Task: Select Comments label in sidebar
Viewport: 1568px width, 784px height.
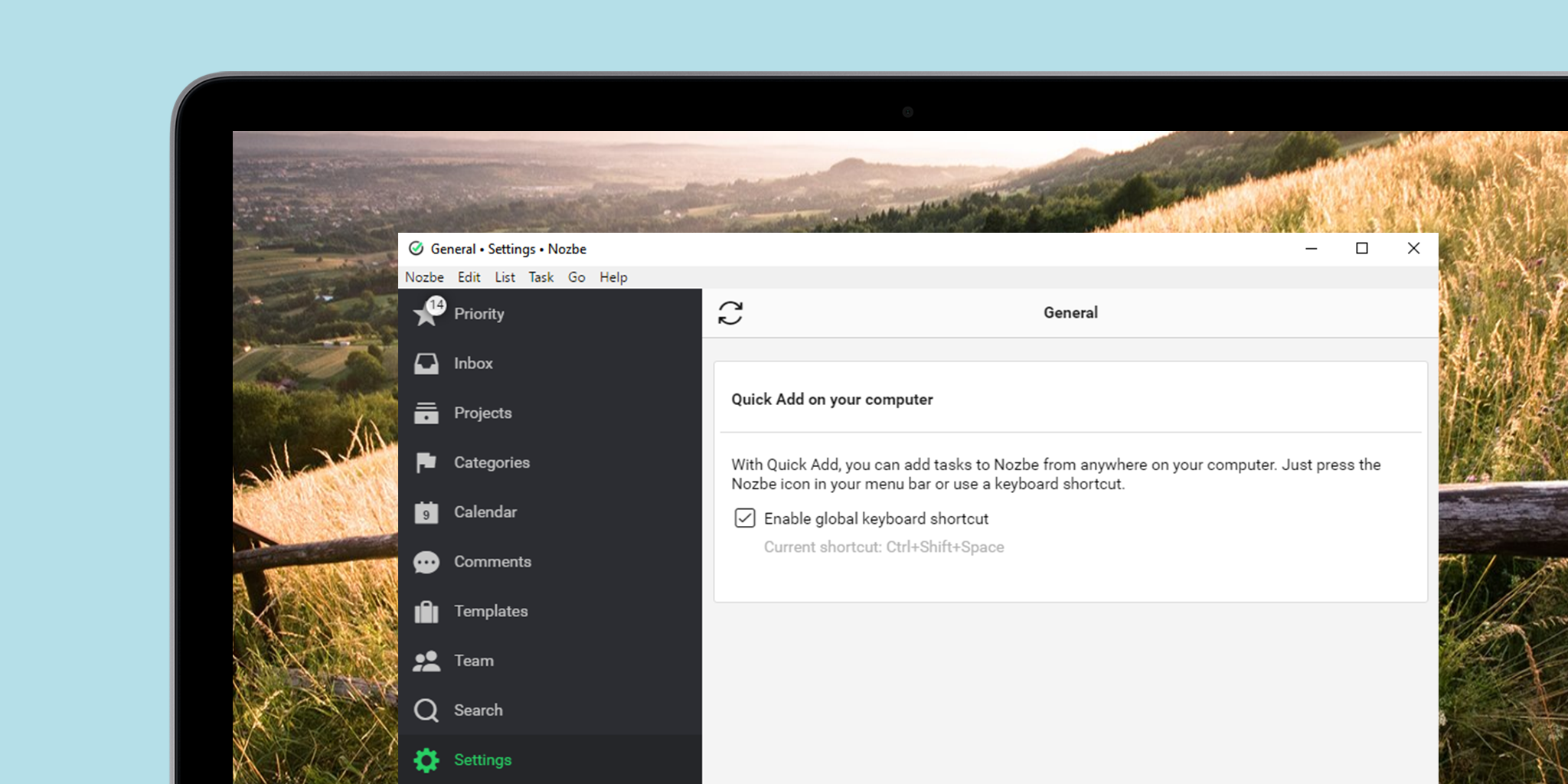Action: (x=493, y=562)
